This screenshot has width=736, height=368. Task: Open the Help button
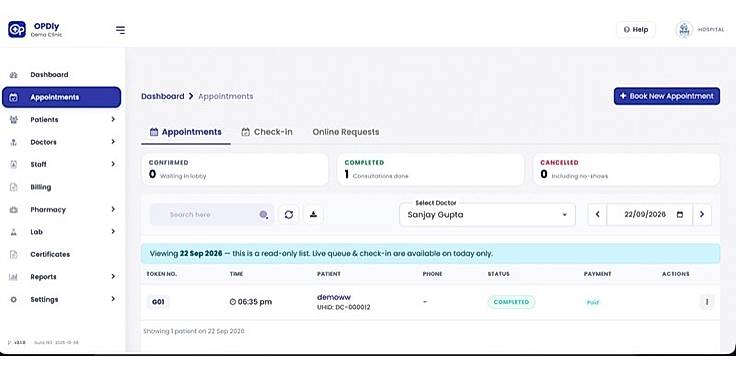[x=636, y=30]
